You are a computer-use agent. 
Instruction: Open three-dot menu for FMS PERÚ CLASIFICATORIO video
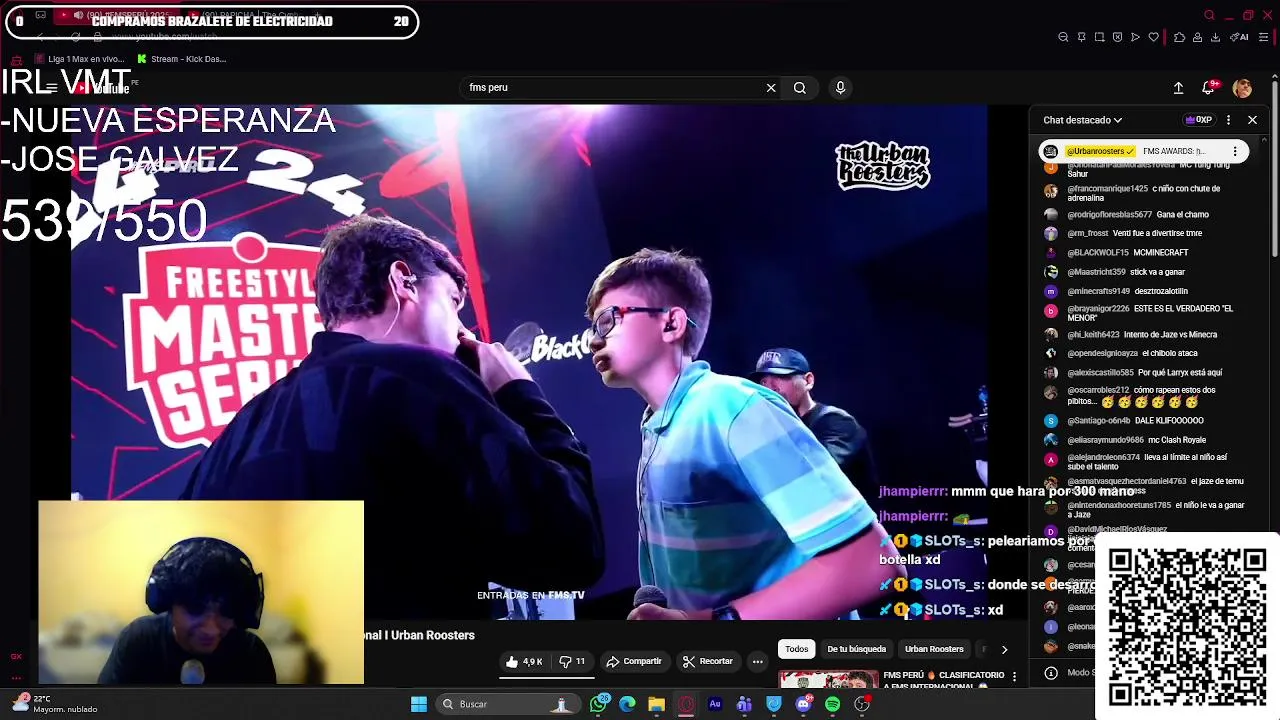1014,677
